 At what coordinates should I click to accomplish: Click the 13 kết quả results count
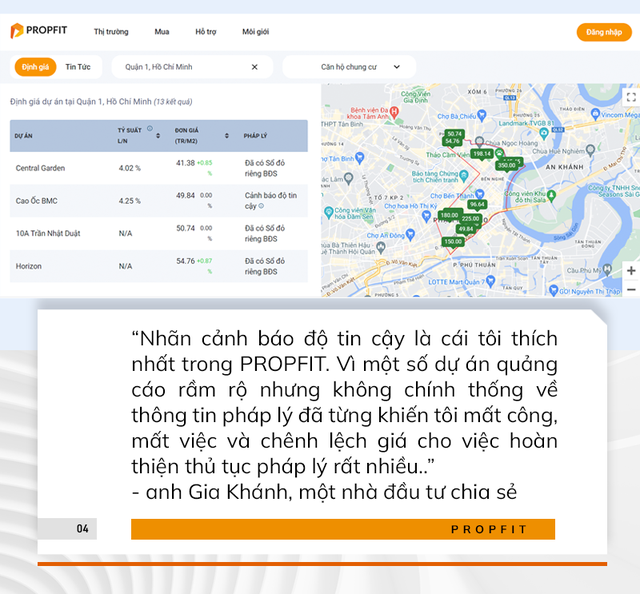[x=173, y=102]
